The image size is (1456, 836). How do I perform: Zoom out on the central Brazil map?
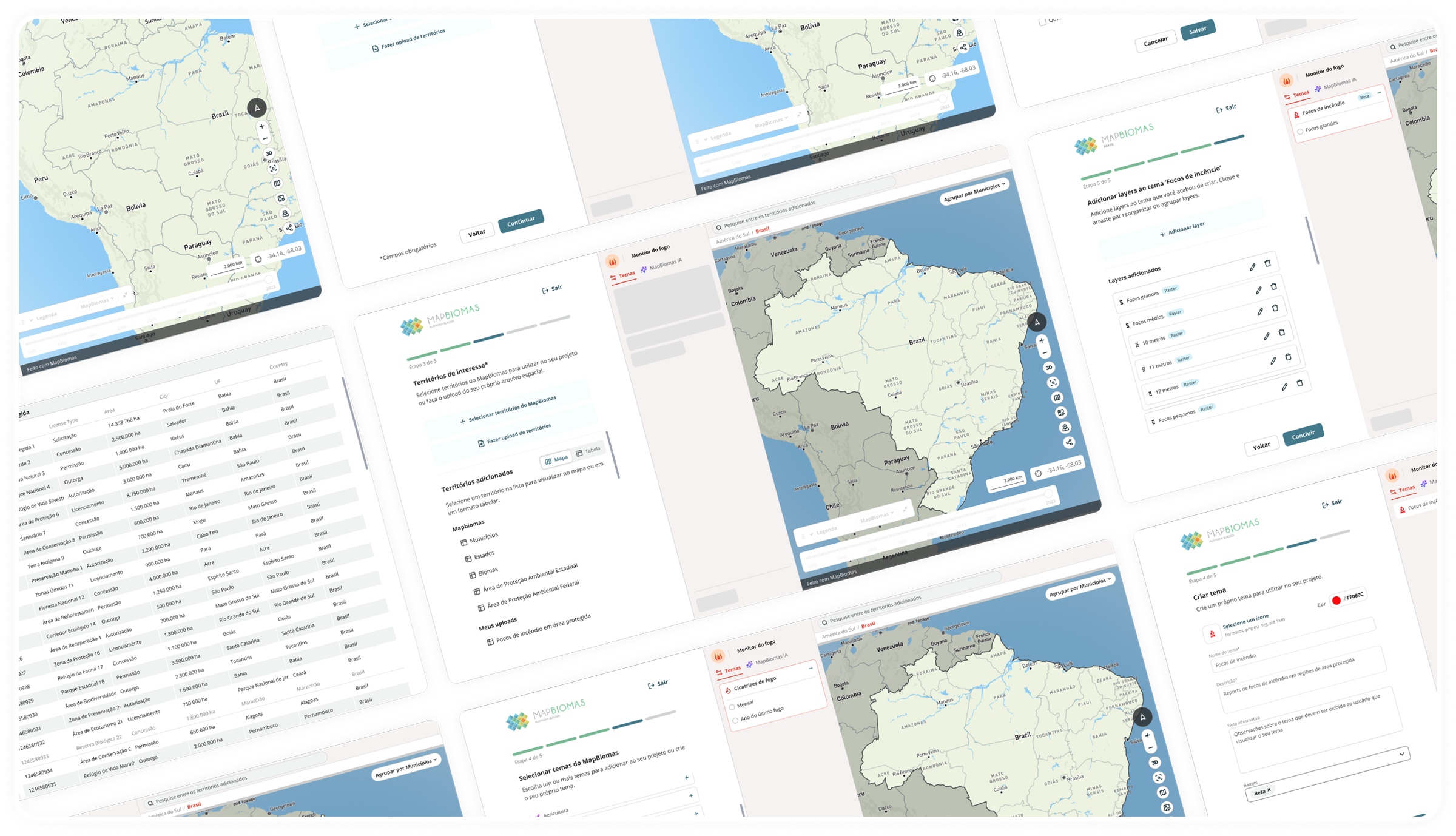tap(1045, 352)
